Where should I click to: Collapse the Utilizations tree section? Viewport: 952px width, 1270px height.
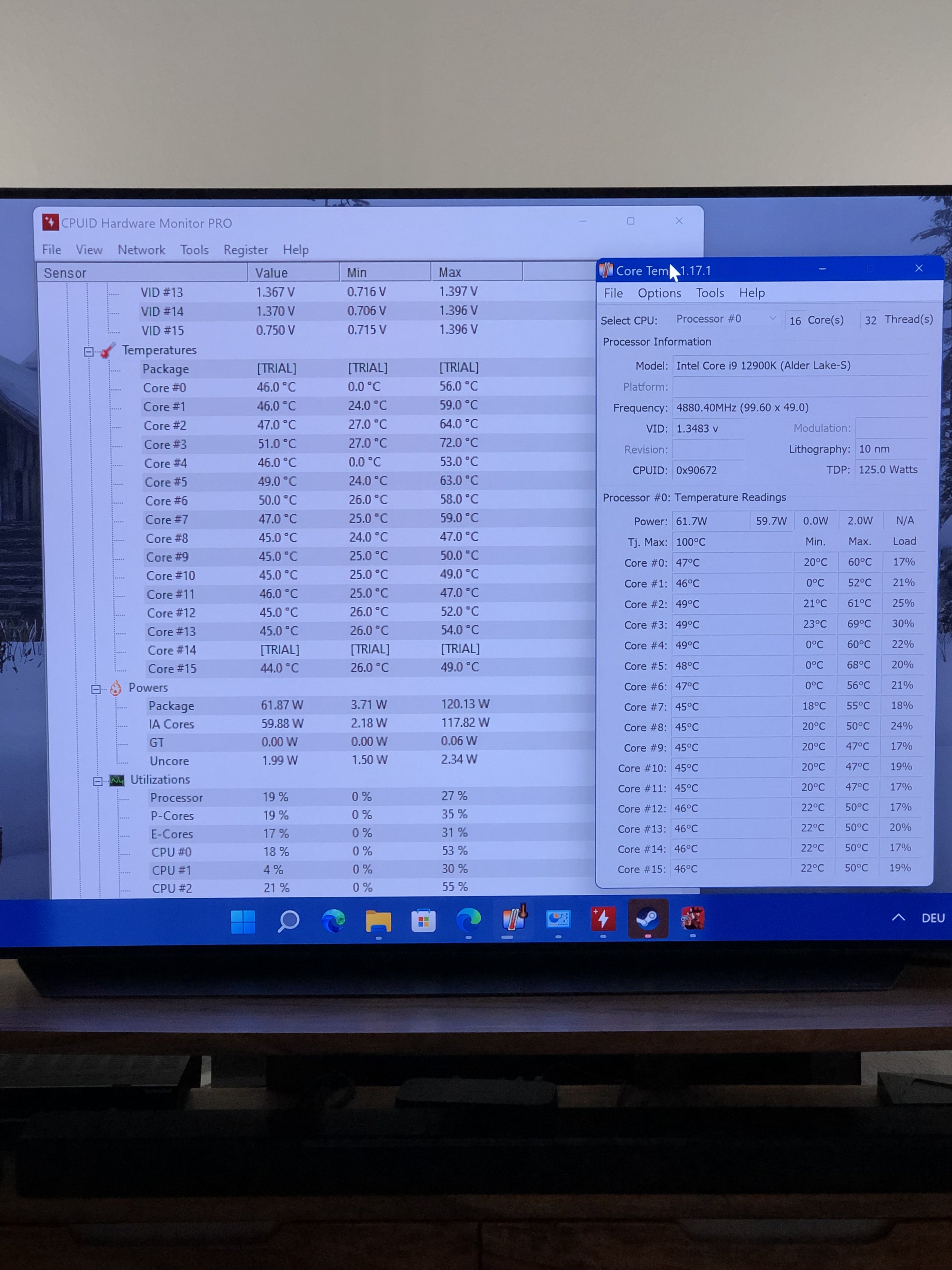coord(98,781)
